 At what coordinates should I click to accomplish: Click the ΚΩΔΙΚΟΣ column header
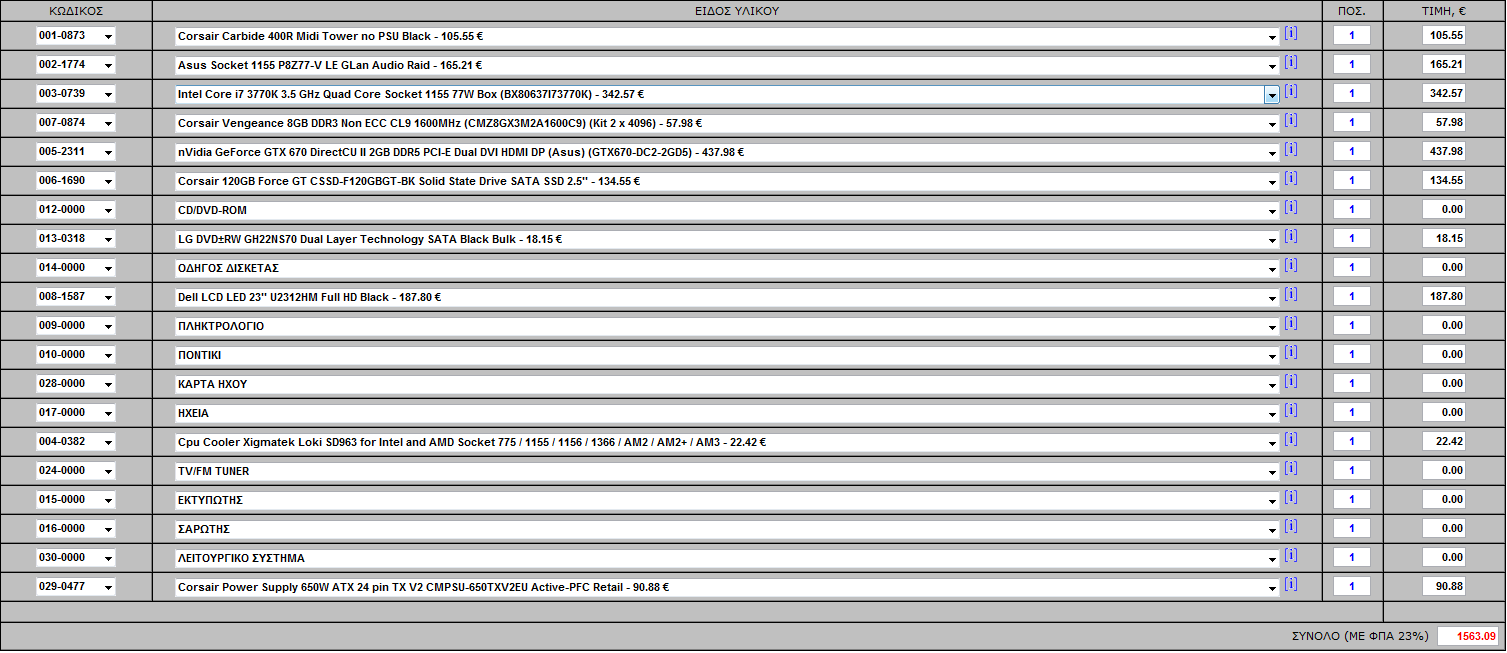76,11
